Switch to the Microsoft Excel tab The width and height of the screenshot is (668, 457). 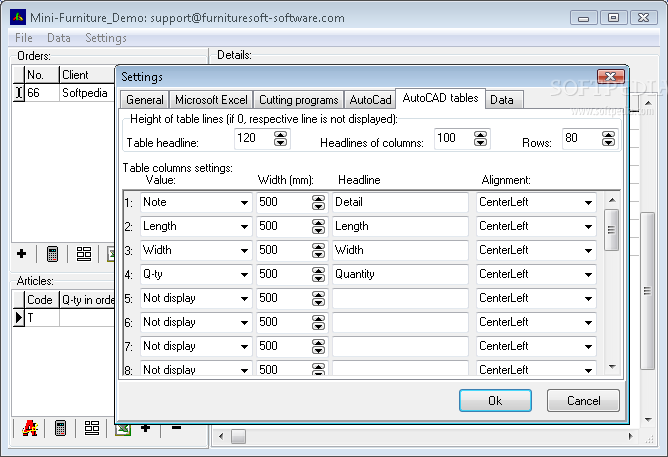point(211,100)
